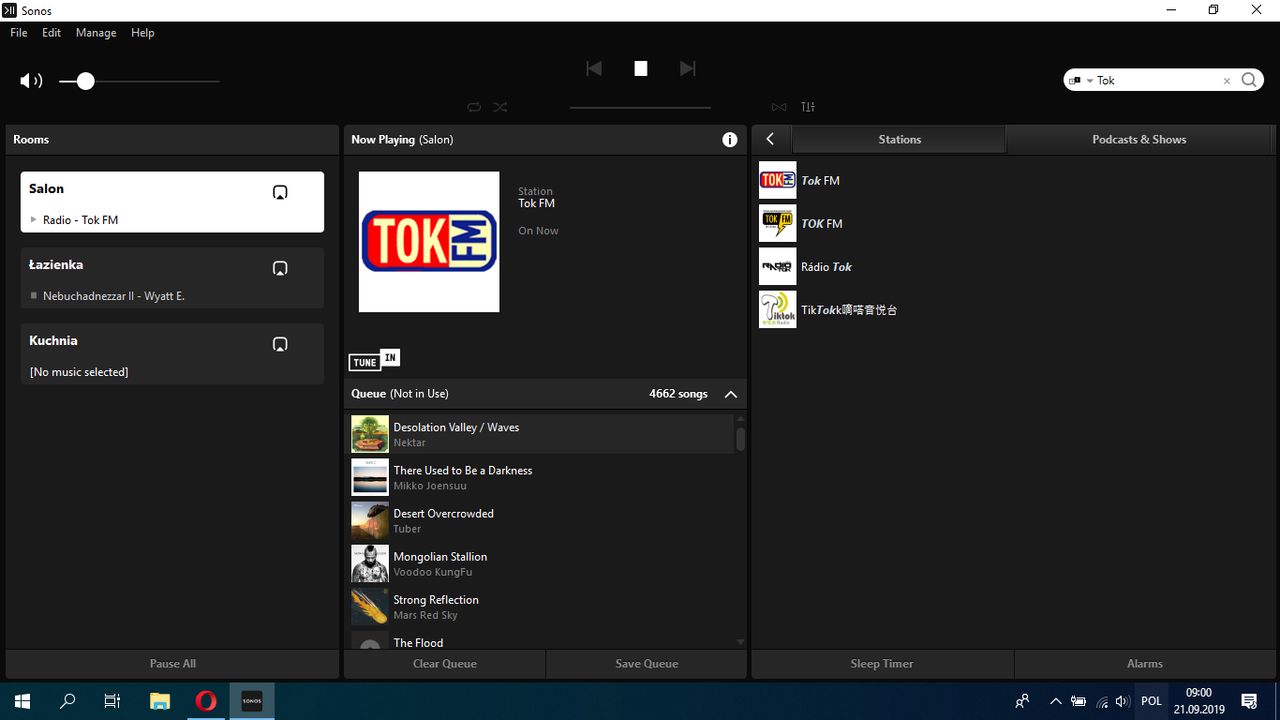Click Sonos taskbar icon
1280x720 pixels.
click(x=252, y=701)
